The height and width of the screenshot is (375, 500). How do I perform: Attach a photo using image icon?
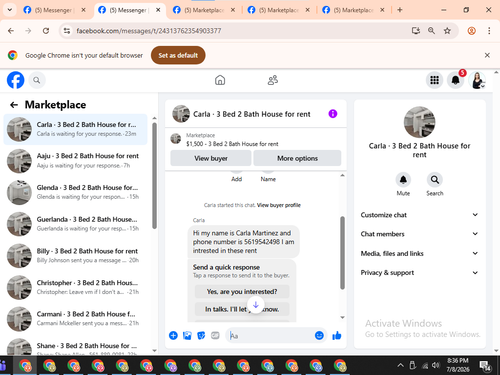pos(187,335)
